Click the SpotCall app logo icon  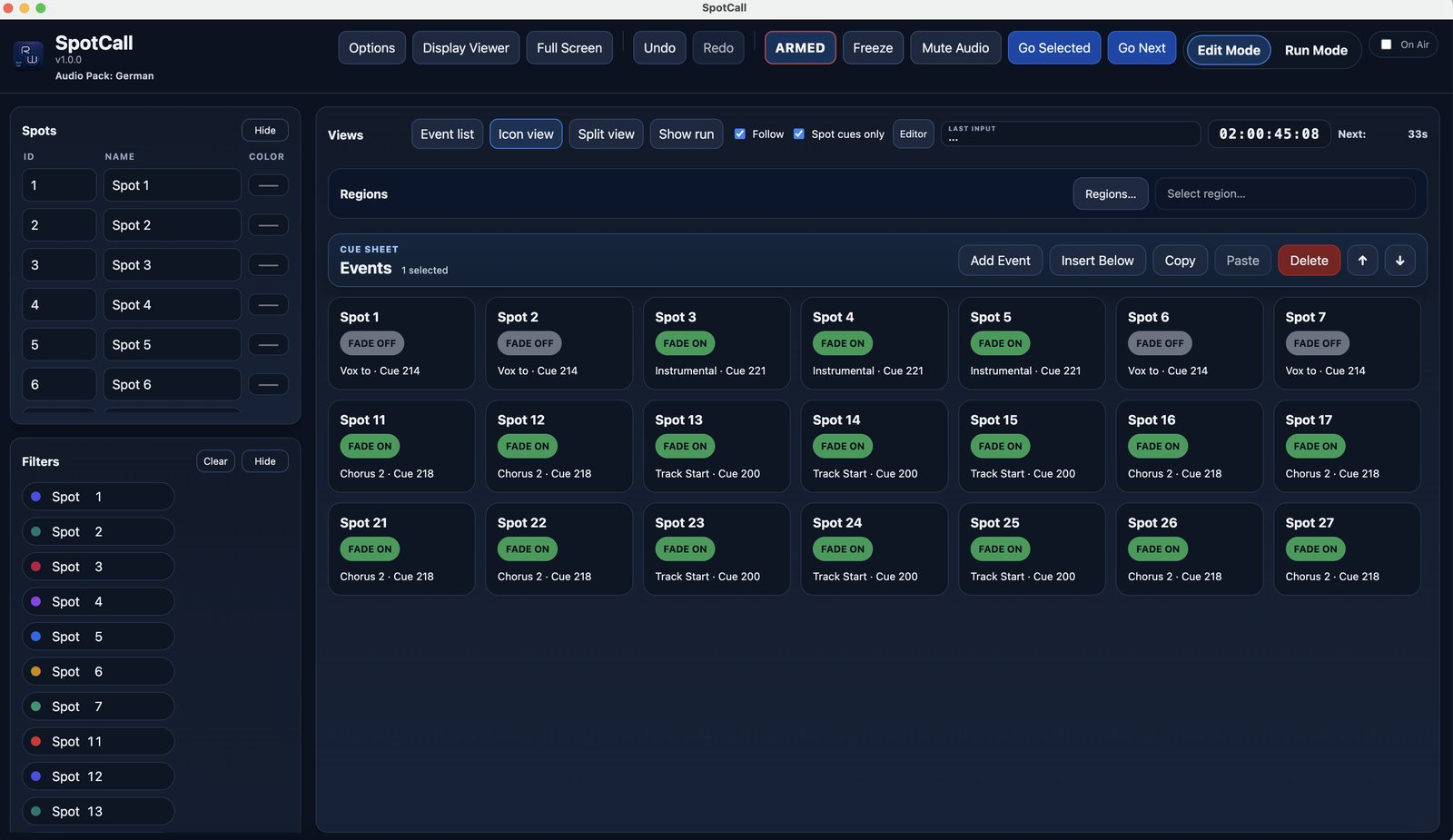(x=28, y=54)
